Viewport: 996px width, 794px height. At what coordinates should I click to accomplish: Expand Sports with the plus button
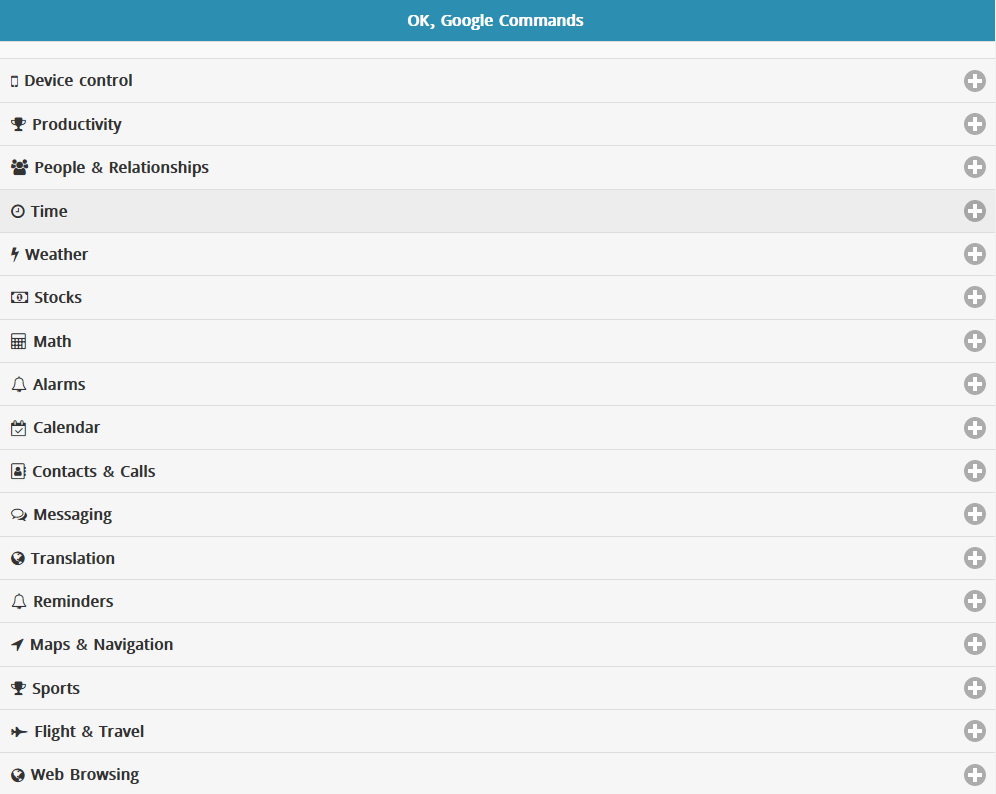click(974, 688)
